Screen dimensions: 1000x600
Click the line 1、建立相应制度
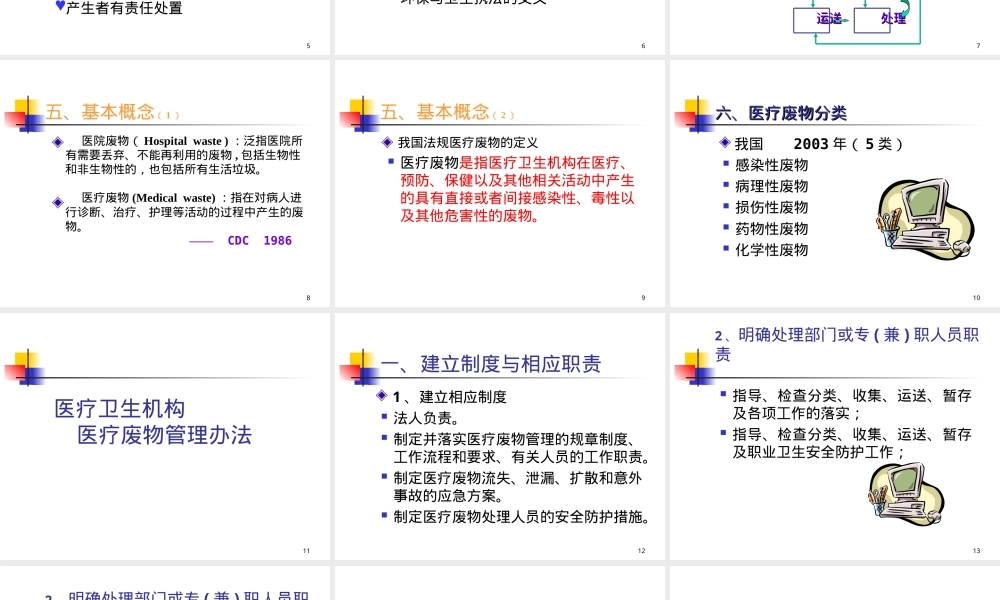450,397
